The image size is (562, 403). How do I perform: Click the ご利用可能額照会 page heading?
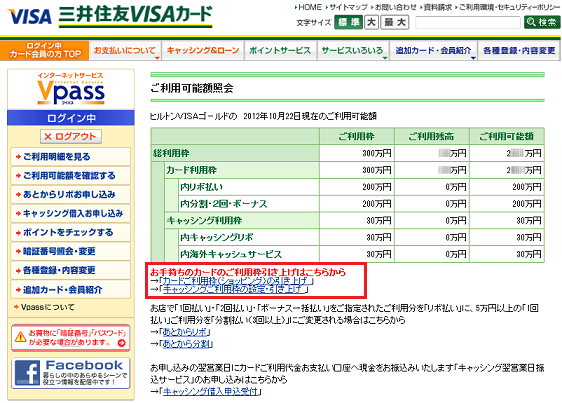coord(192,88)
